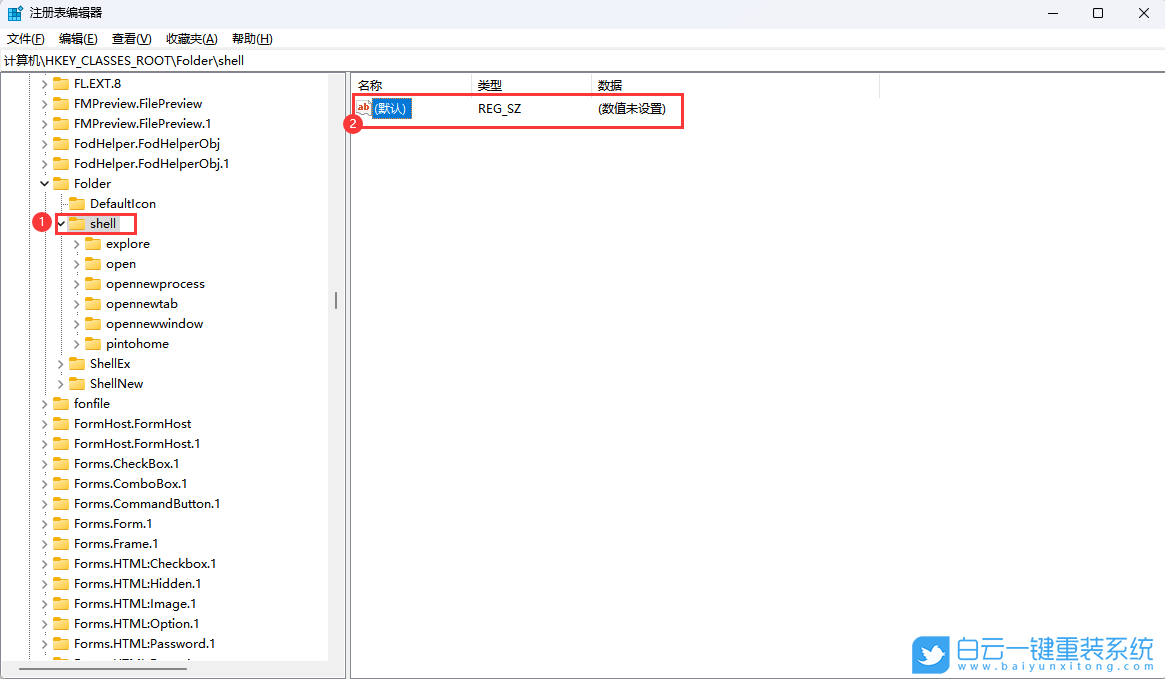Image resolution: width=1165 pixels, height=679 pixels.
Task: Open the 查看 menu
Action: tap(129, 38)
